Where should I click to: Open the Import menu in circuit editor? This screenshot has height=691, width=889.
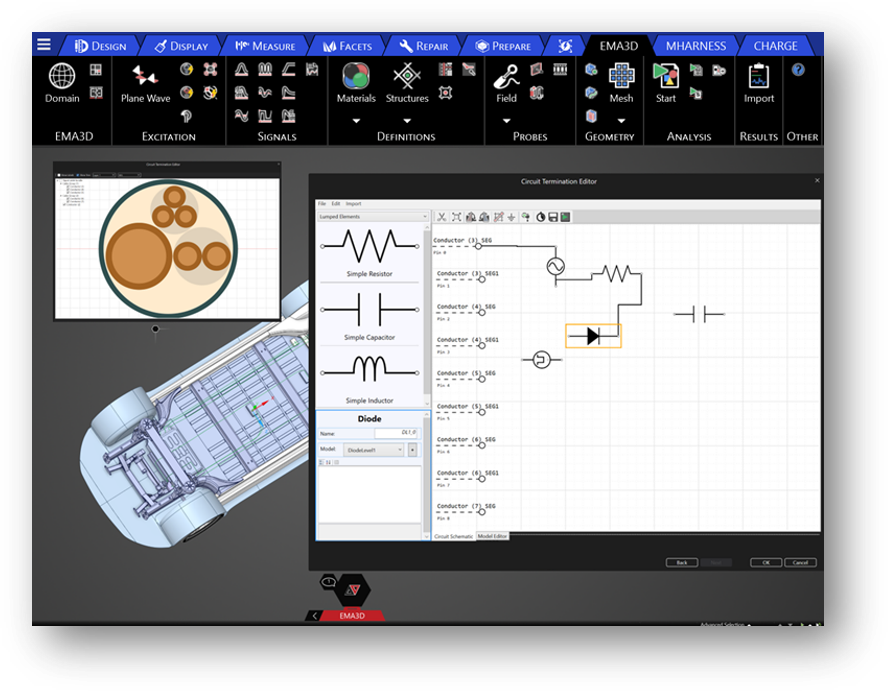click(354, 204)
